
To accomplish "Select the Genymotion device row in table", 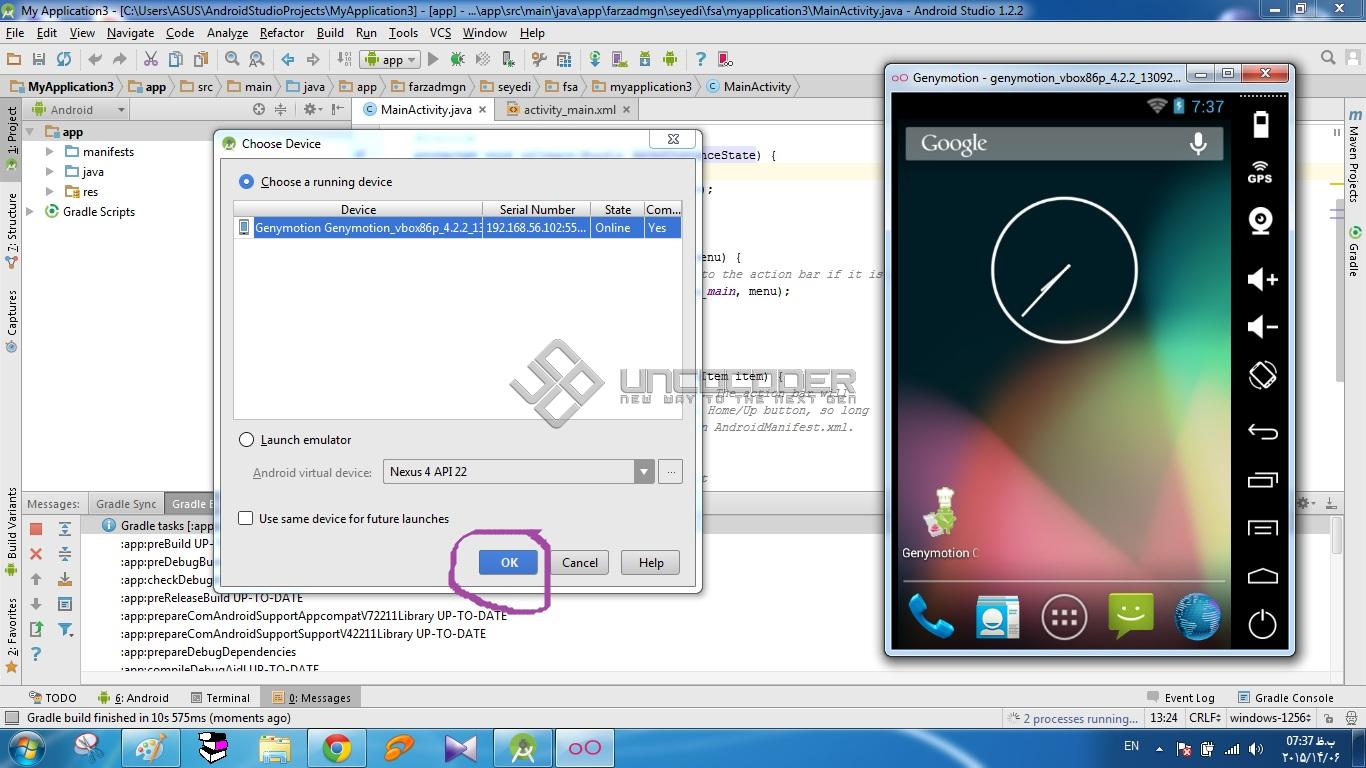I will 458,228.
